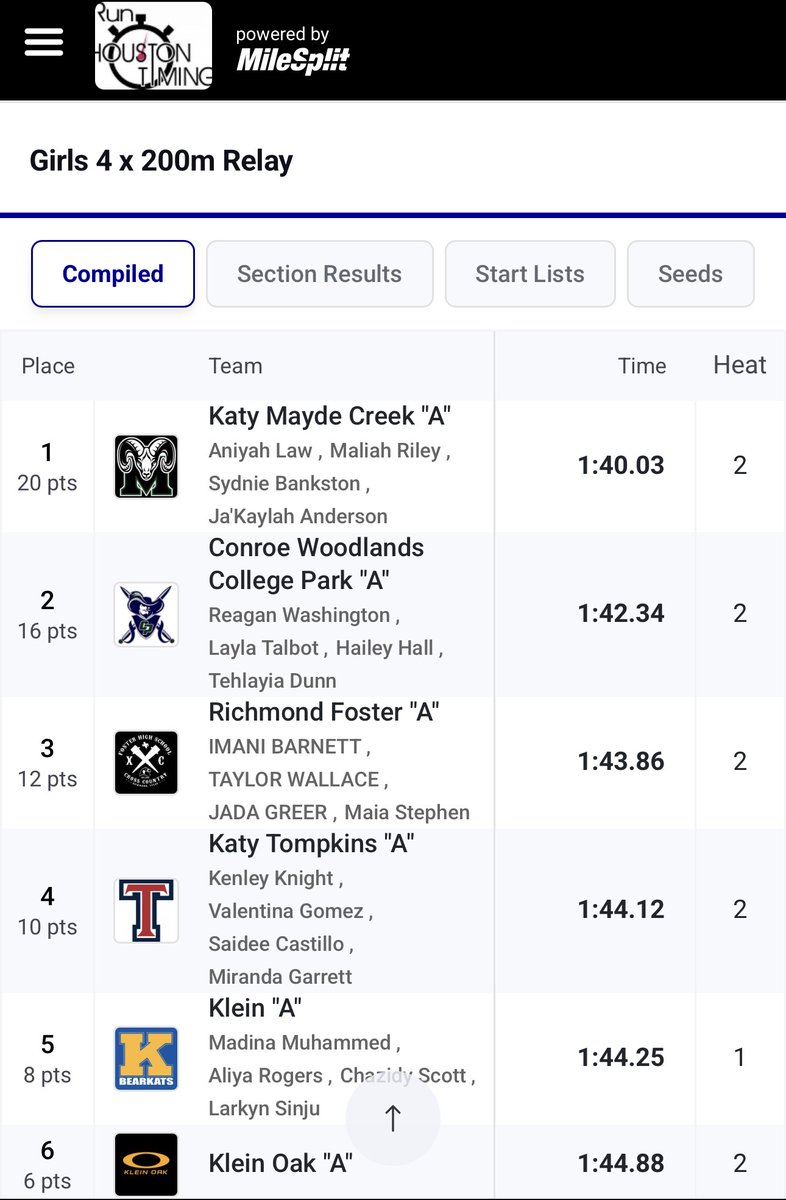Select the Compiled tab
The height and width of the screenshot is (1200, 786).
pyautogui.click(x=113, y=274)
